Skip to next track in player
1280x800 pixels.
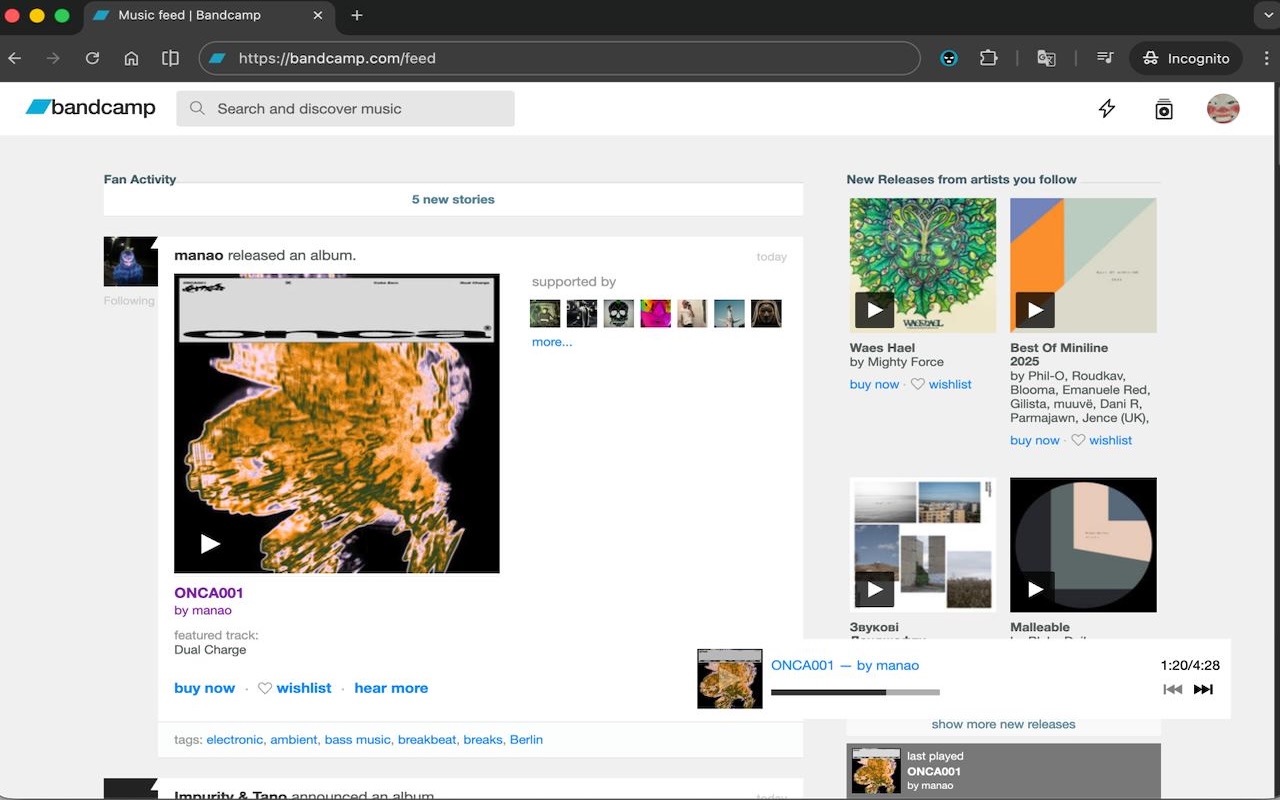[1203, 689]
